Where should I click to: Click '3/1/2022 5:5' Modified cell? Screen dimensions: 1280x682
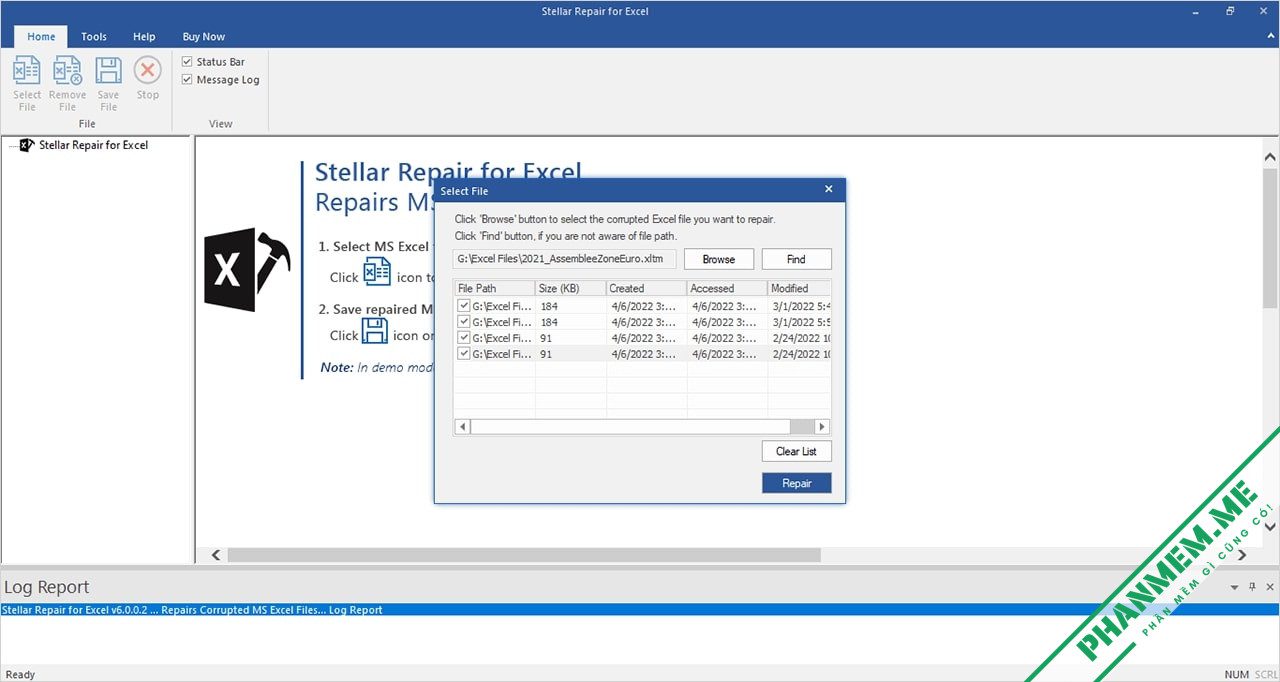coord(800,322)
